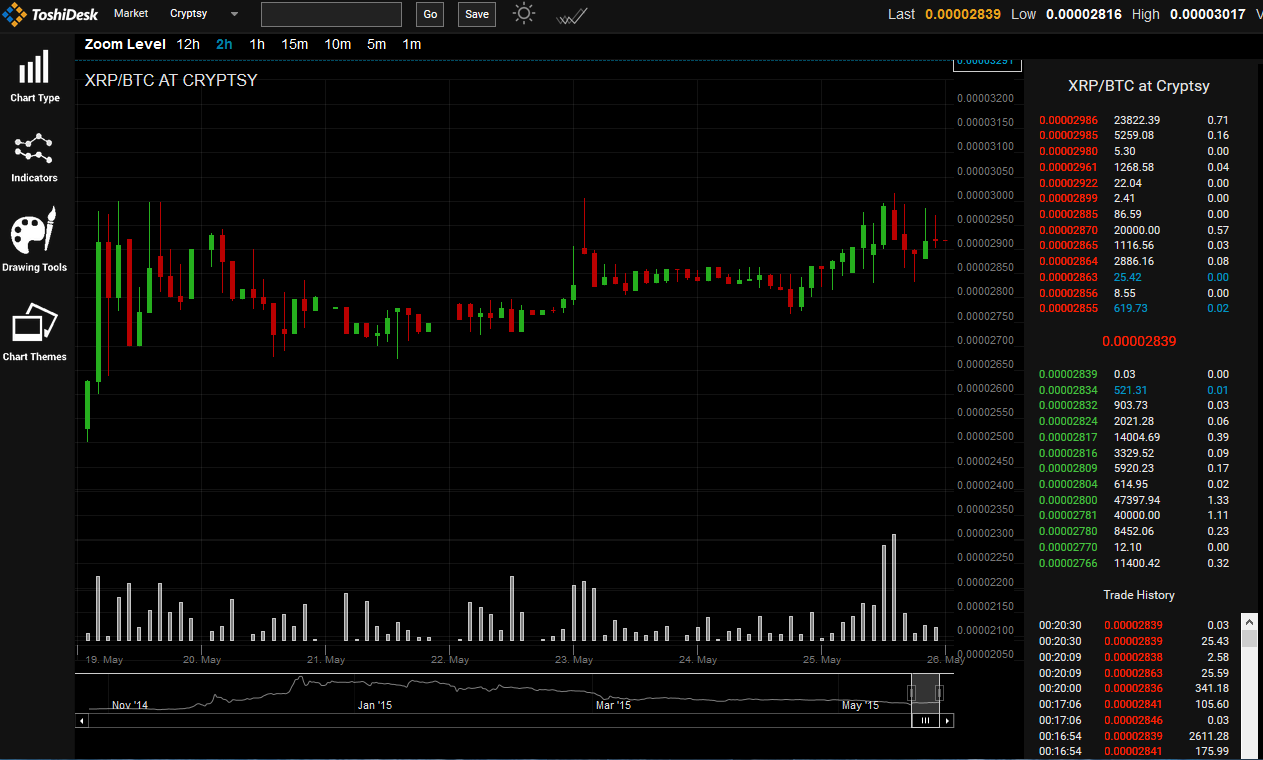
Task: Click the ToshiDesk logo
Action: (50, 14)
